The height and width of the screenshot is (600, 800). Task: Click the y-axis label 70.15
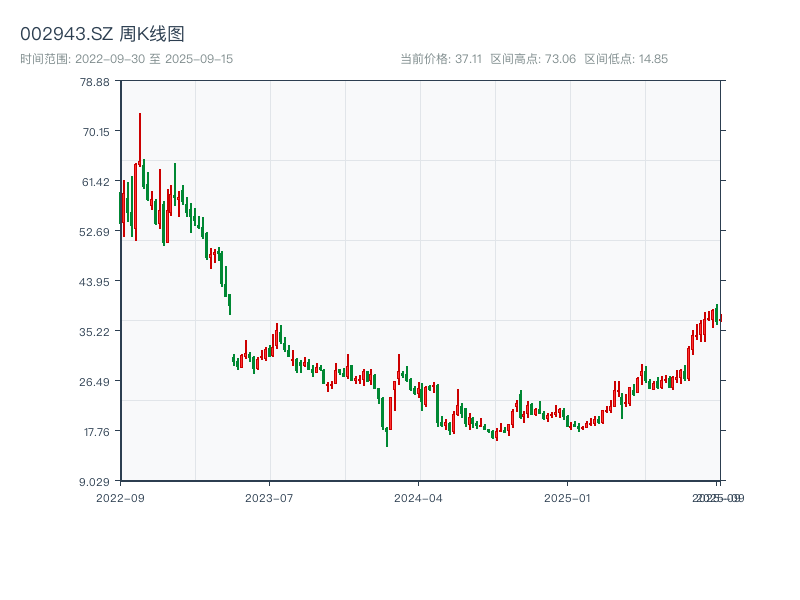click(96, 132)
